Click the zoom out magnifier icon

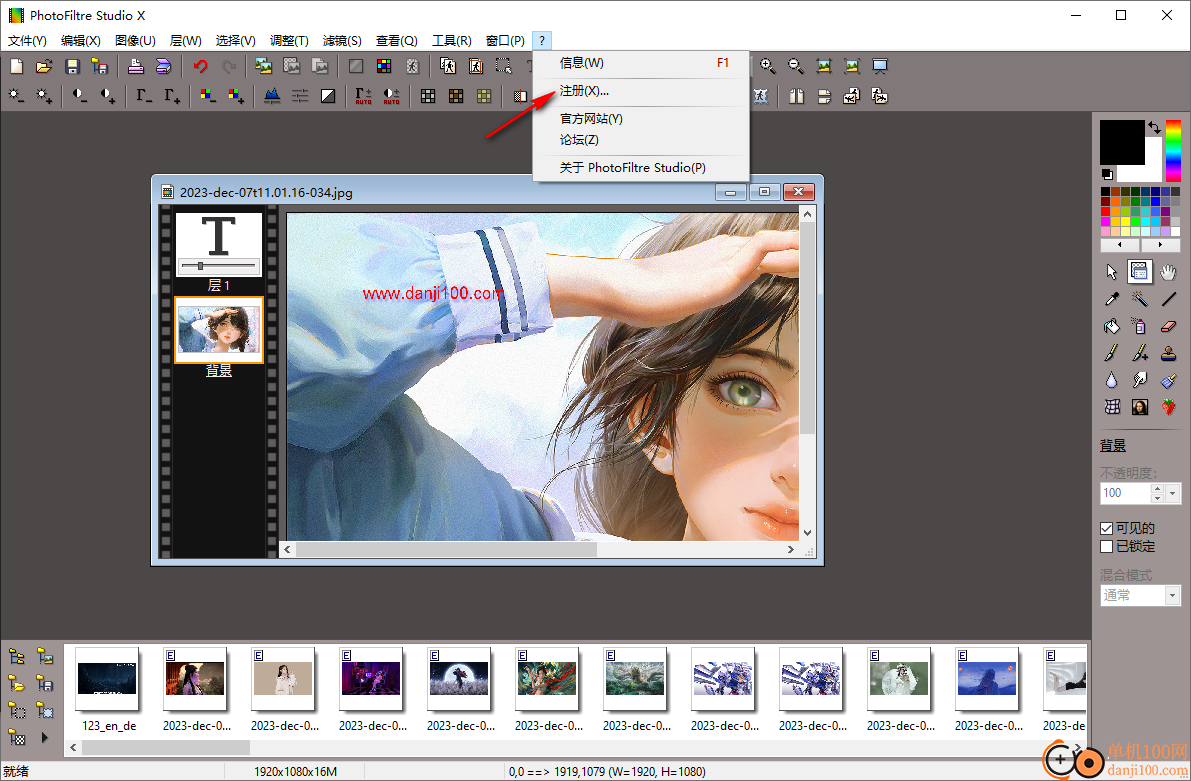pyautogui.click(x=796, y=66)
